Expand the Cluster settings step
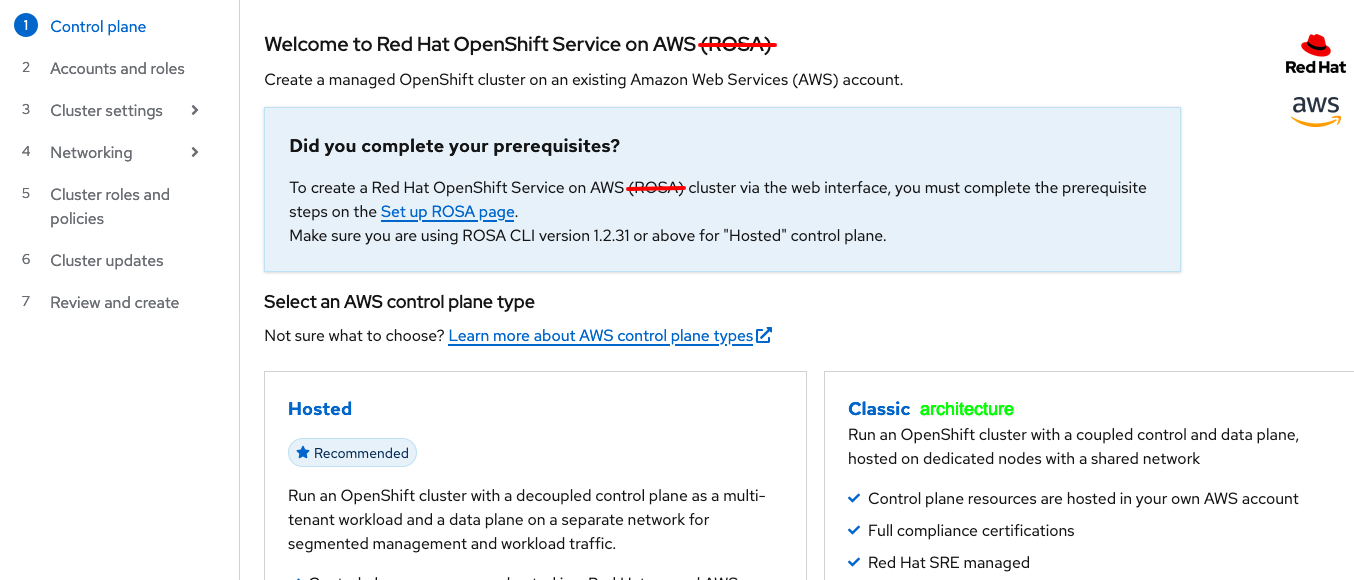 [x=195, y=110]
